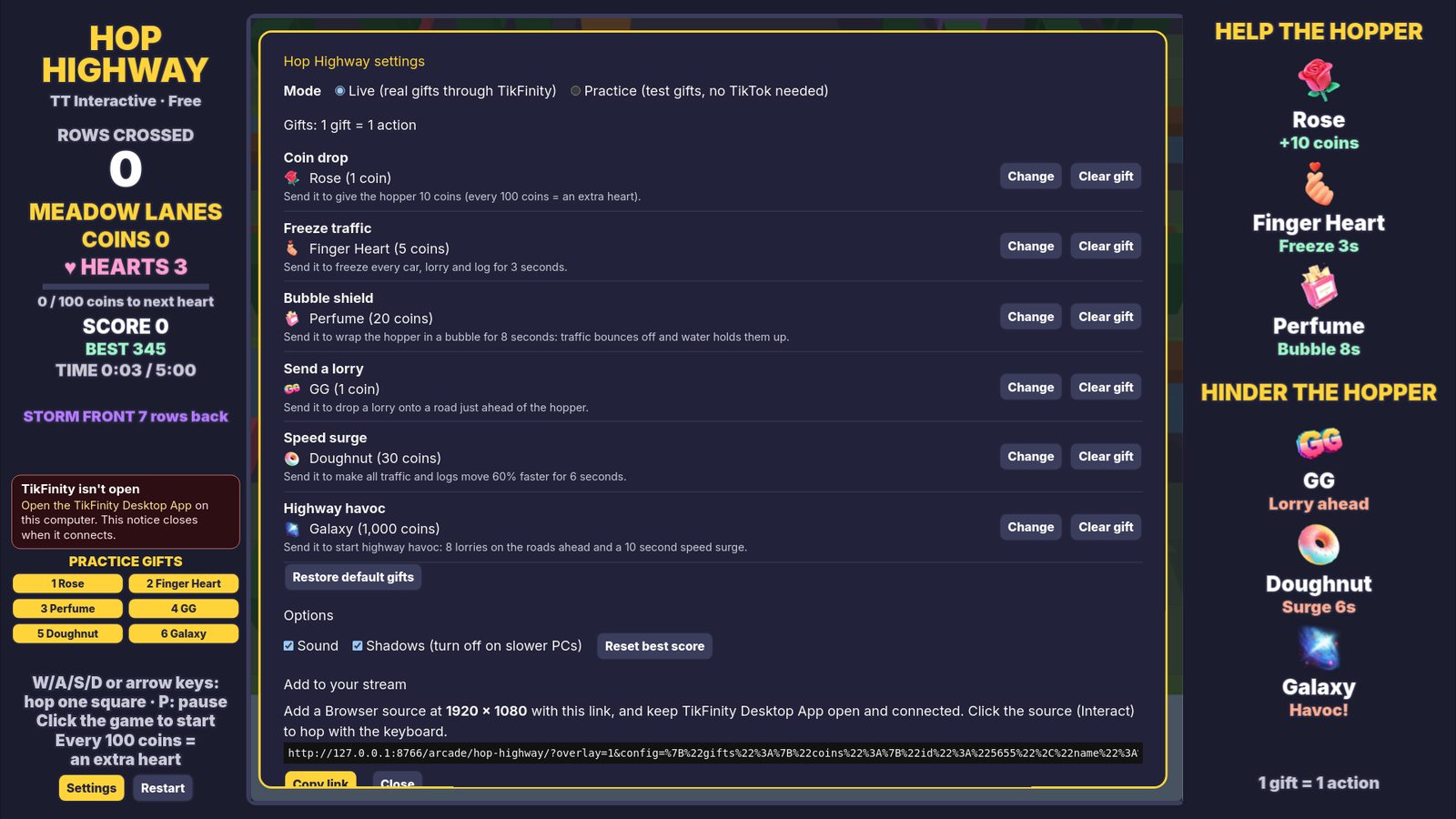Change the Bubble shield gift

point(1030,317)
